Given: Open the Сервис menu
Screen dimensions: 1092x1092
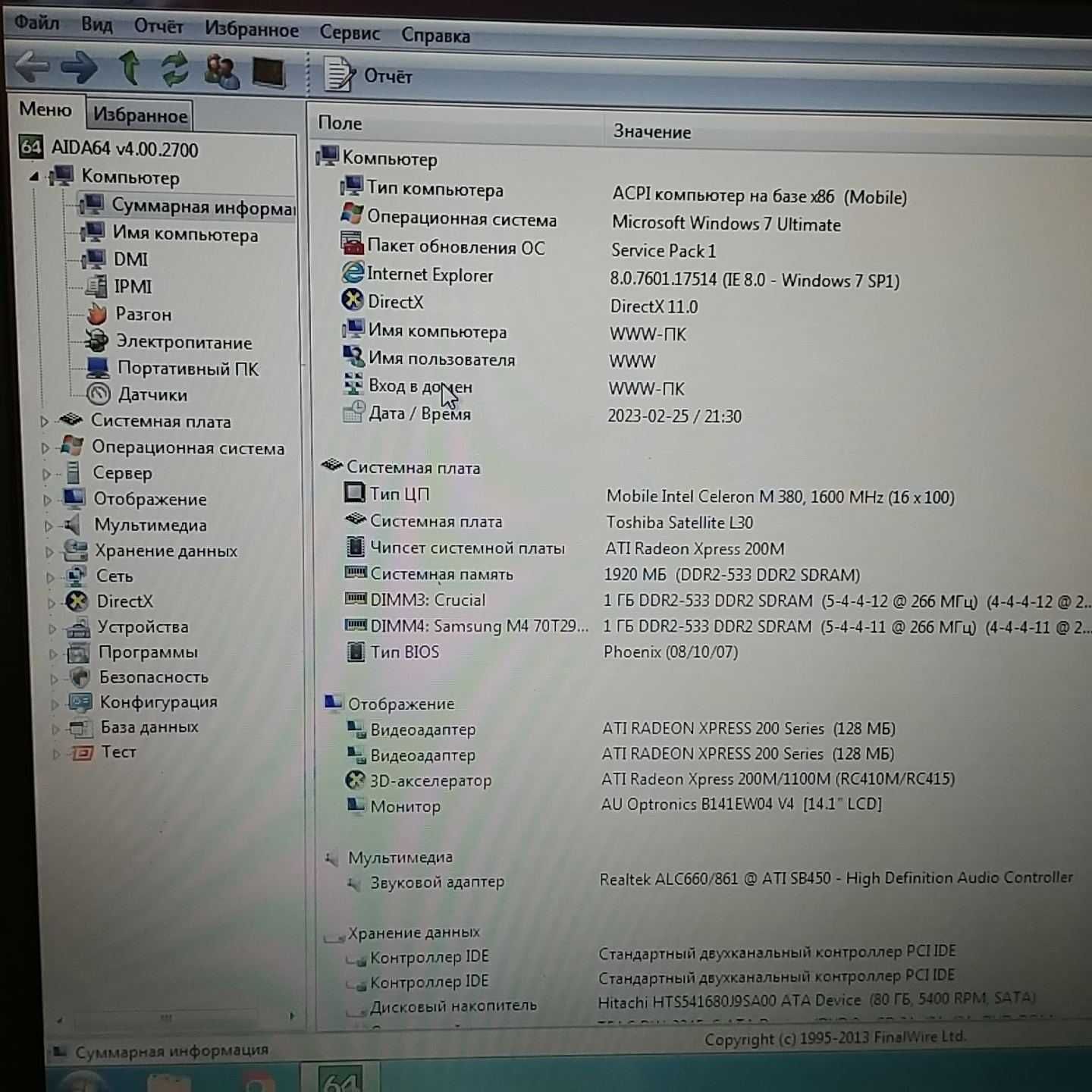Looking at the screenshot, I should pos(350,33).
